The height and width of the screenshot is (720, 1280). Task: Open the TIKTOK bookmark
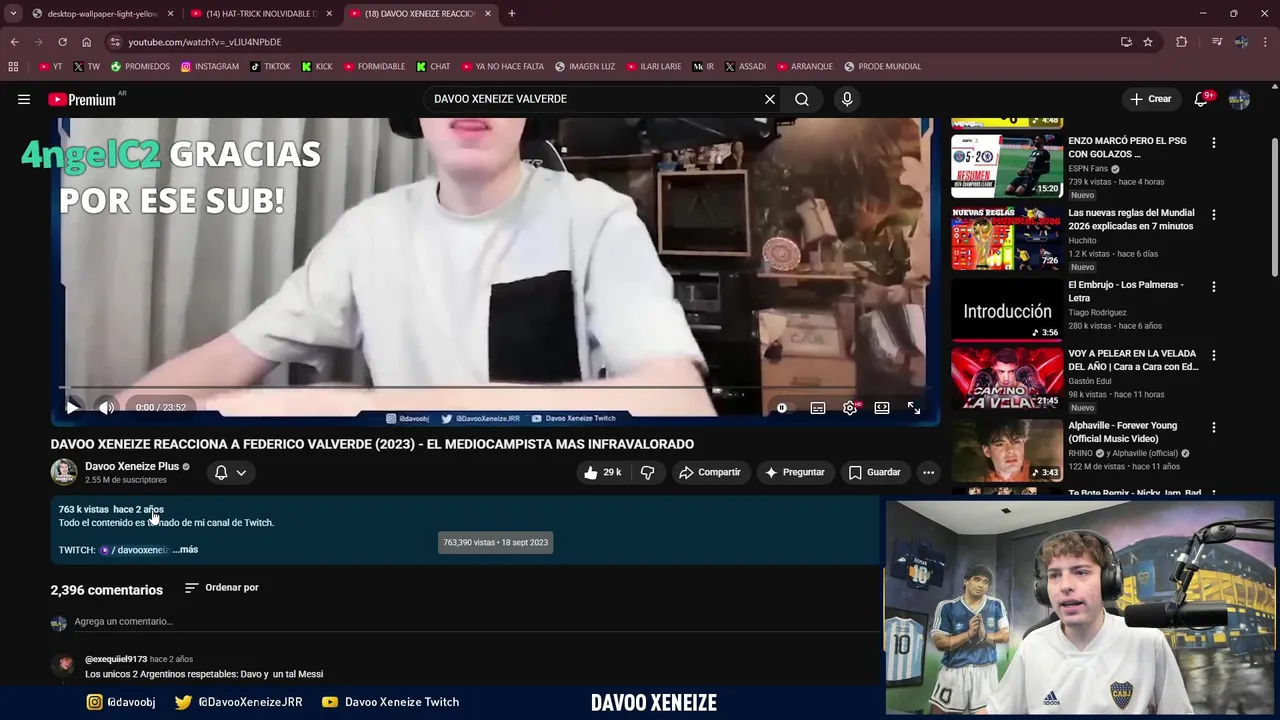270,67
